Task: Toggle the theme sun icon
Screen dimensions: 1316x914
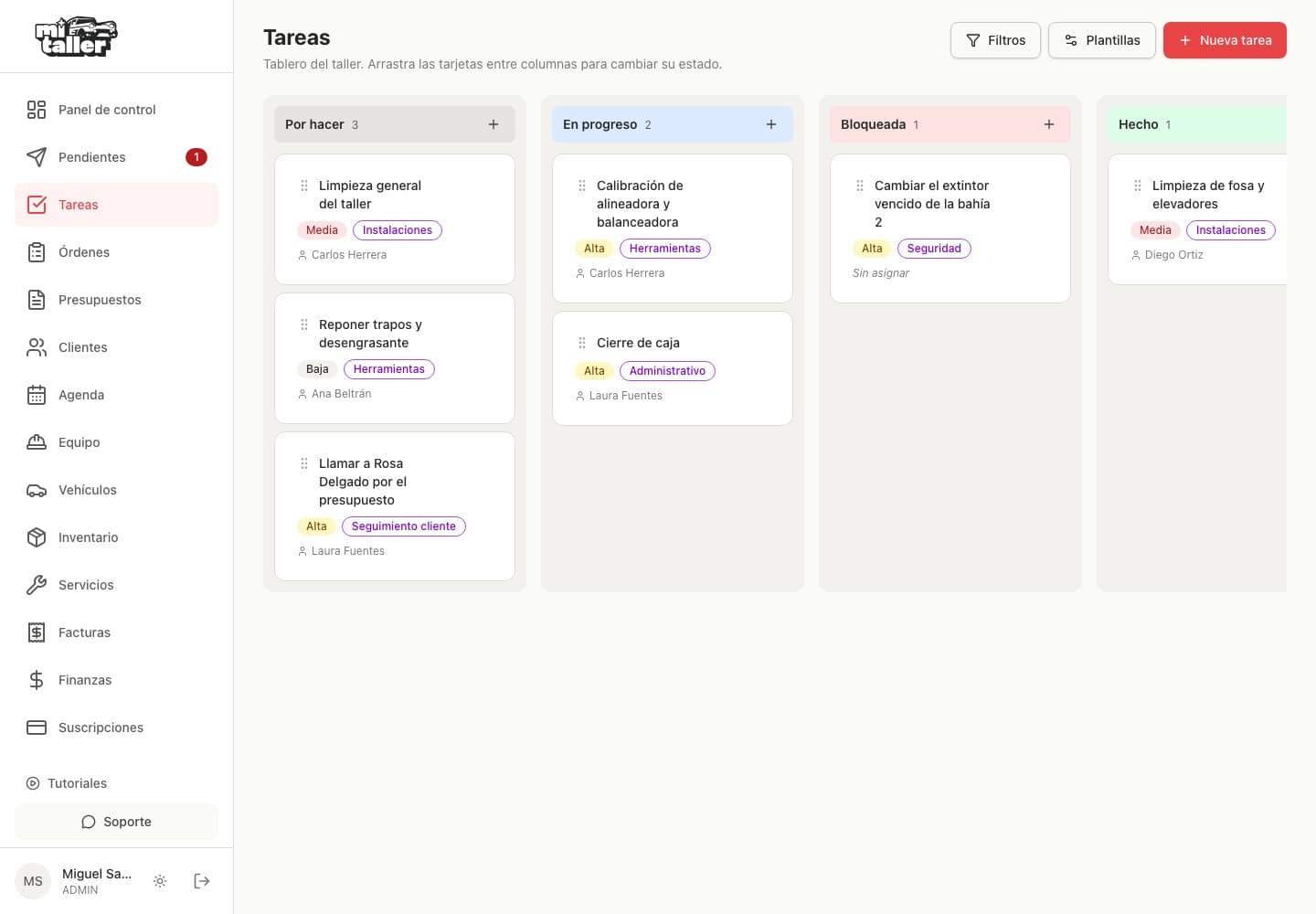Action: pyautogui.click(x=160, y=881)
